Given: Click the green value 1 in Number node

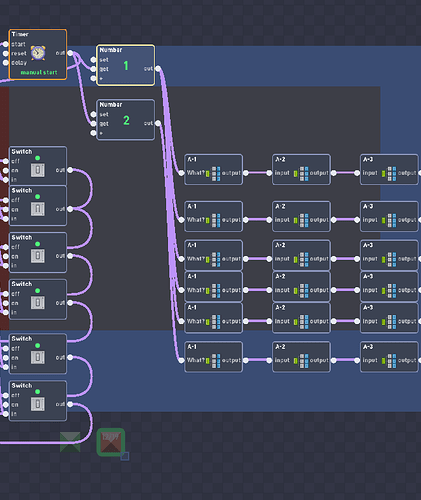Looking at the screenshot, I should [126, 66].
